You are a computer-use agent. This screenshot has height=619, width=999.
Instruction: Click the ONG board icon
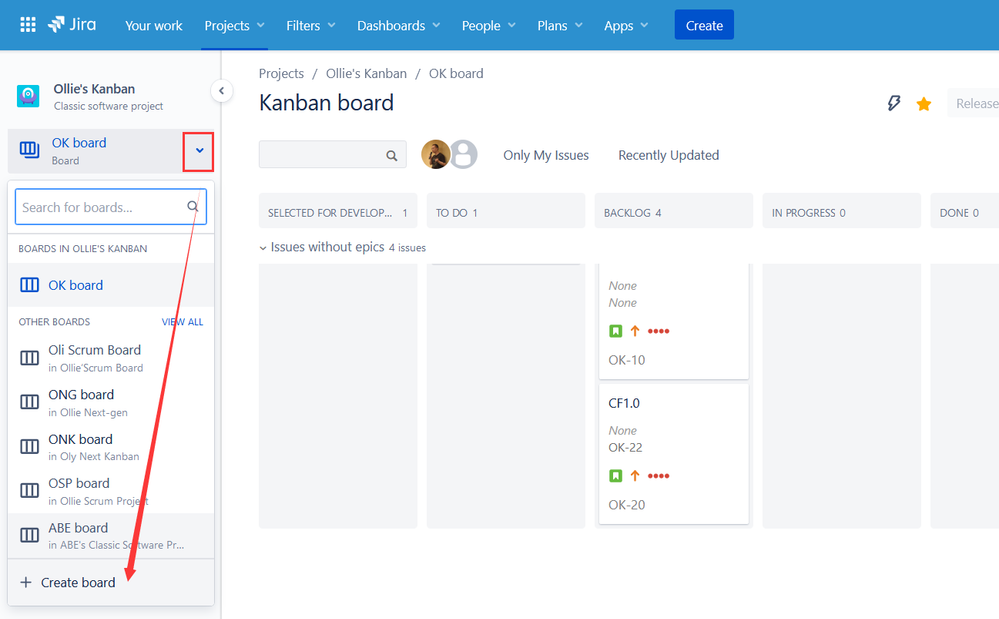pos(29,402)
